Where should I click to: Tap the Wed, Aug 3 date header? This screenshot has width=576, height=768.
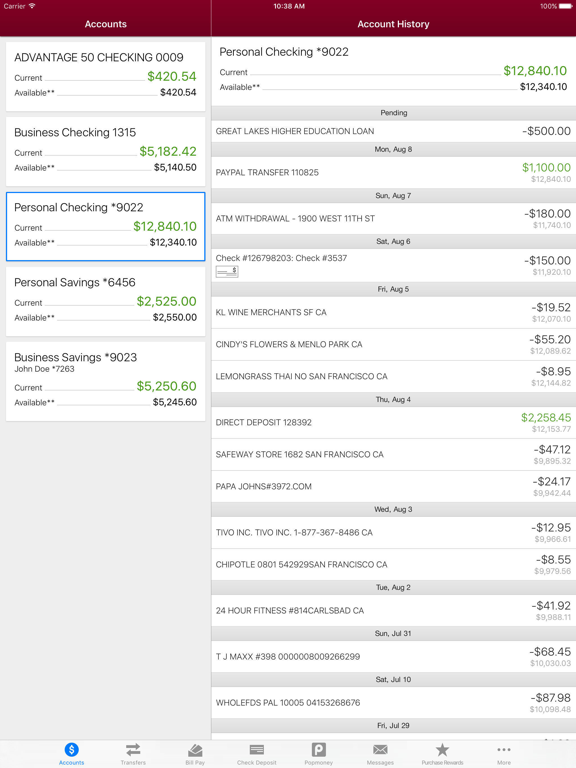click(393, 509)
